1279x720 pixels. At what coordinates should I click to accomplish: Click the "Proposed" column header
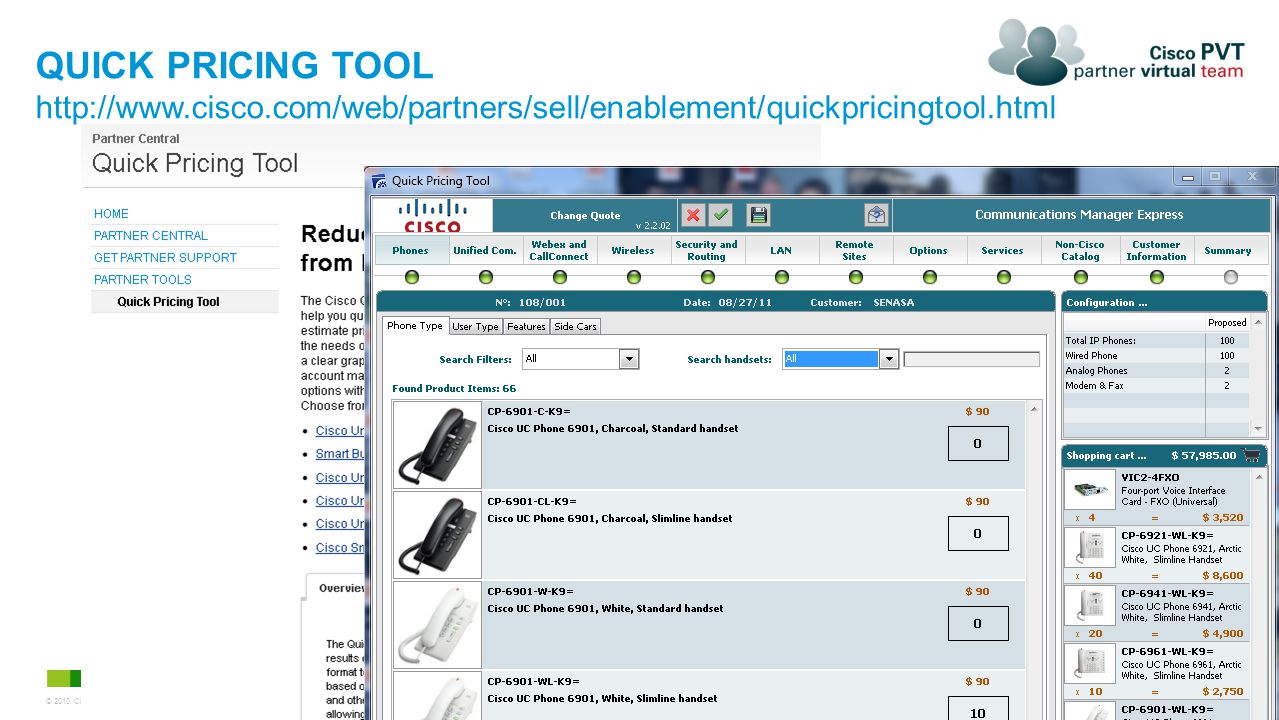tap(1227, 323)
